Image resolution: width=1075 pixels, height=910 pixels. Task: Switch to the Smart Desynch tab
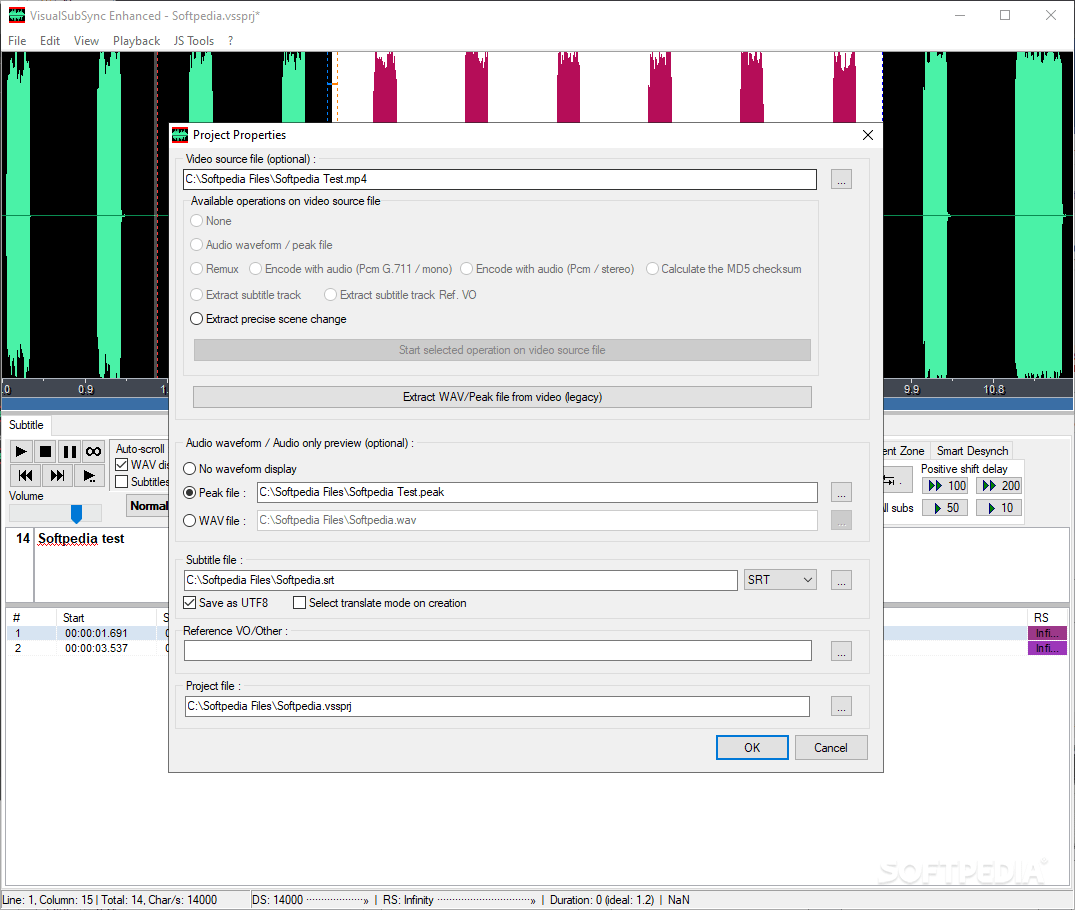tap(971, 450)
